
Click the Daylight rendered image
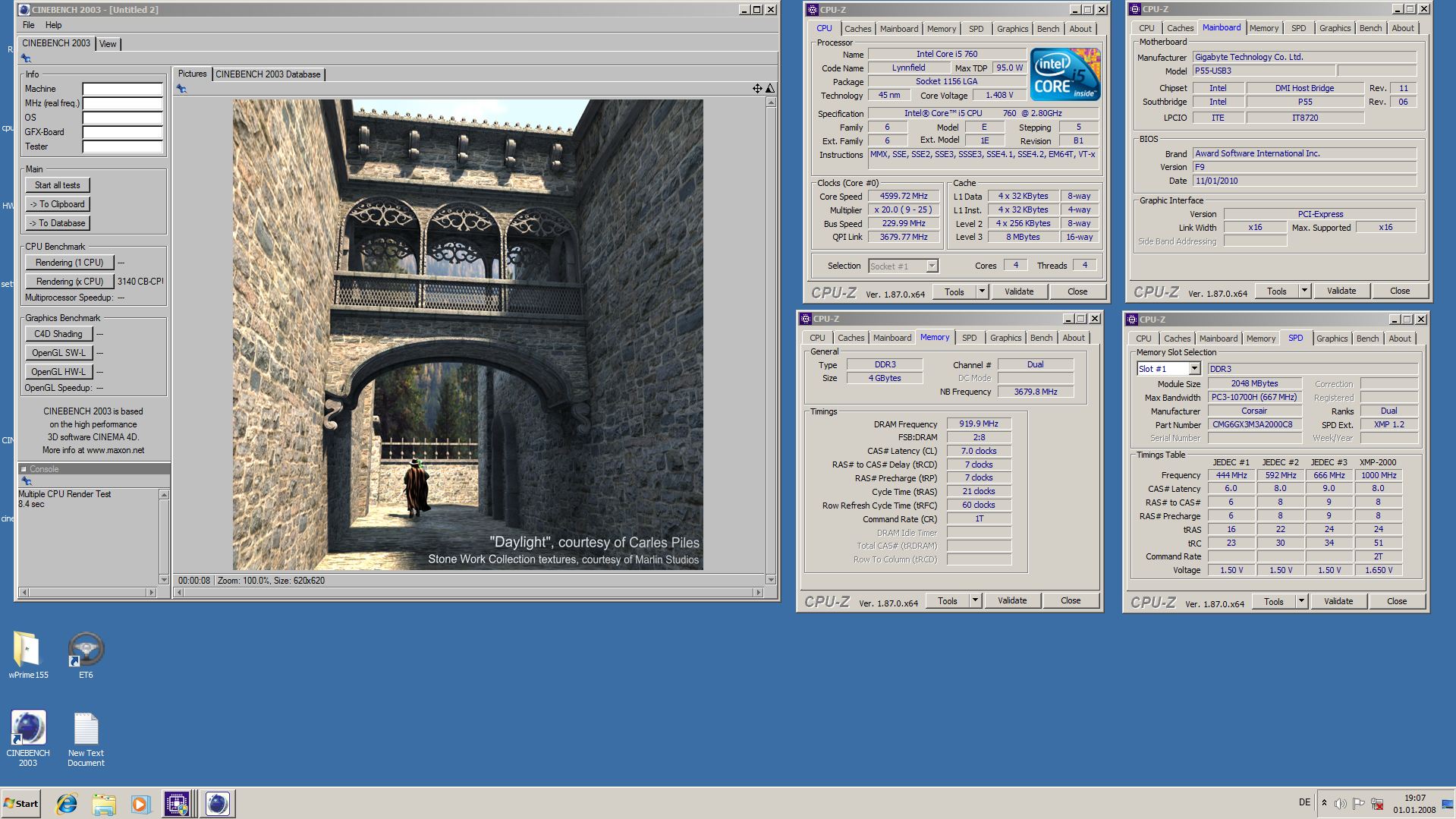pyautogui.click(x=467, y=335)
